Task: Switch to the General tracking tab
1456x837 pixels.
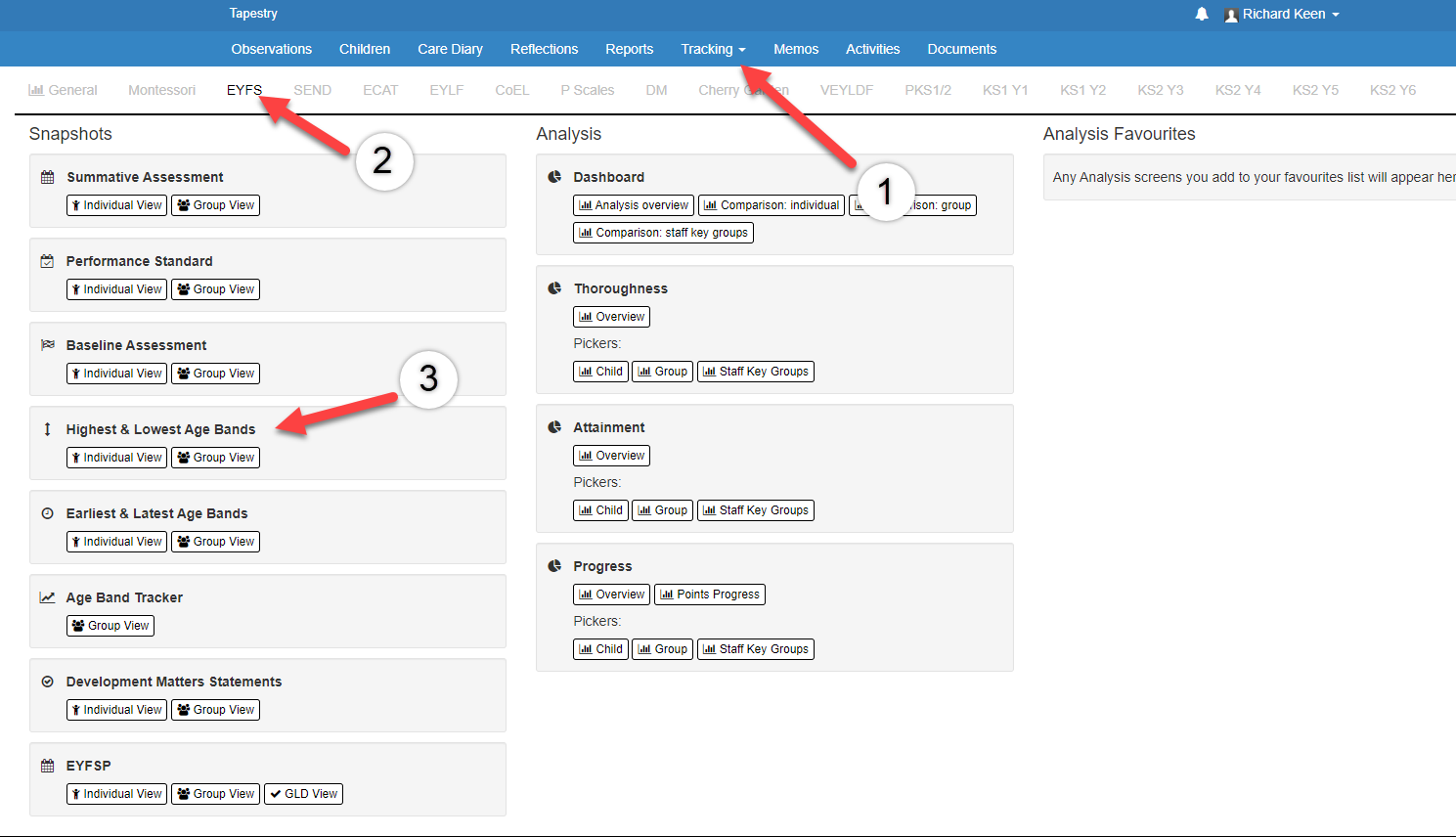Action: click(x=64, y=90)
